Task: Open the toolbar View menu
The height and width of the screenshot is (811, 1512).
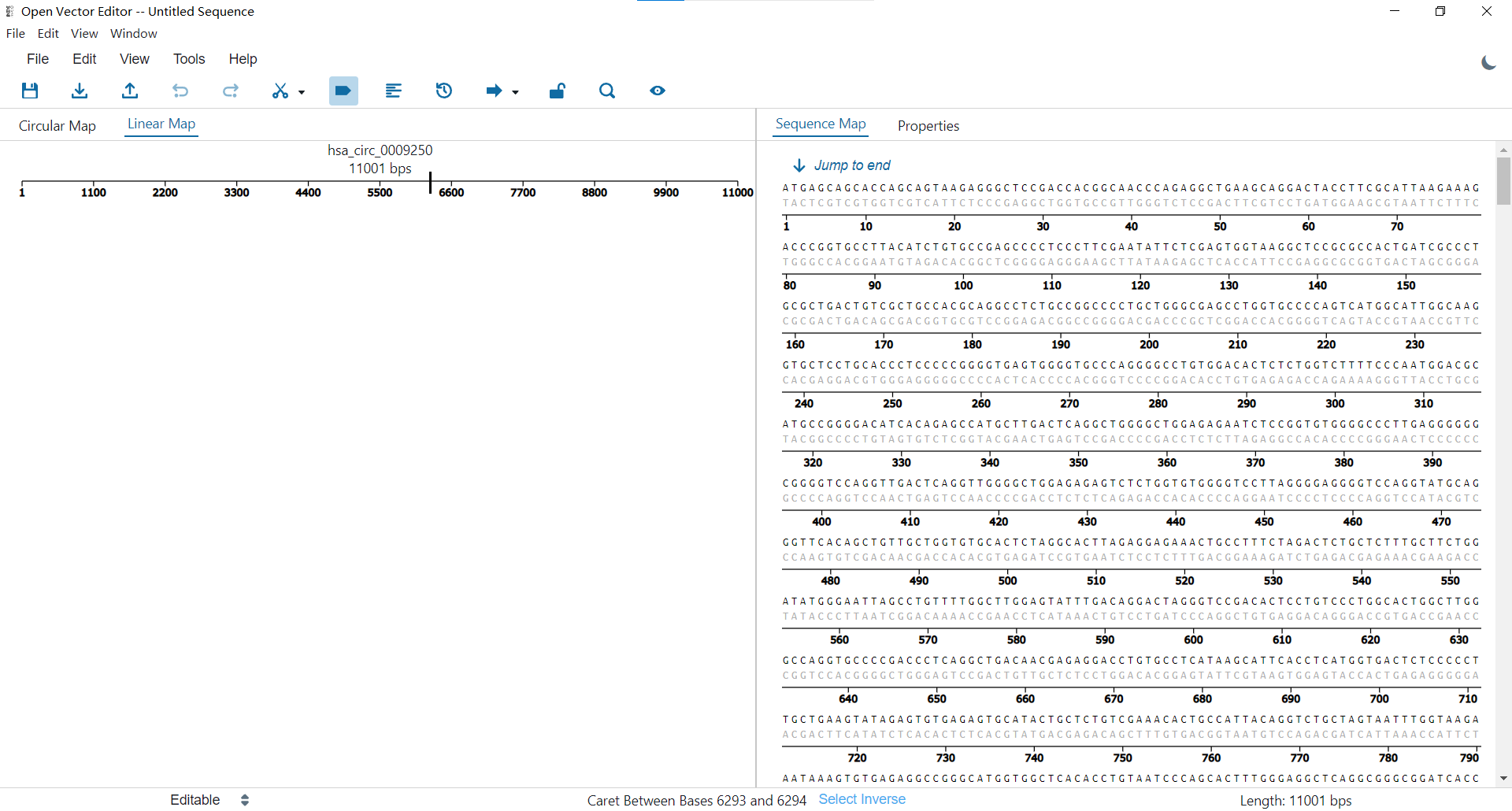Action: (135, 59)
